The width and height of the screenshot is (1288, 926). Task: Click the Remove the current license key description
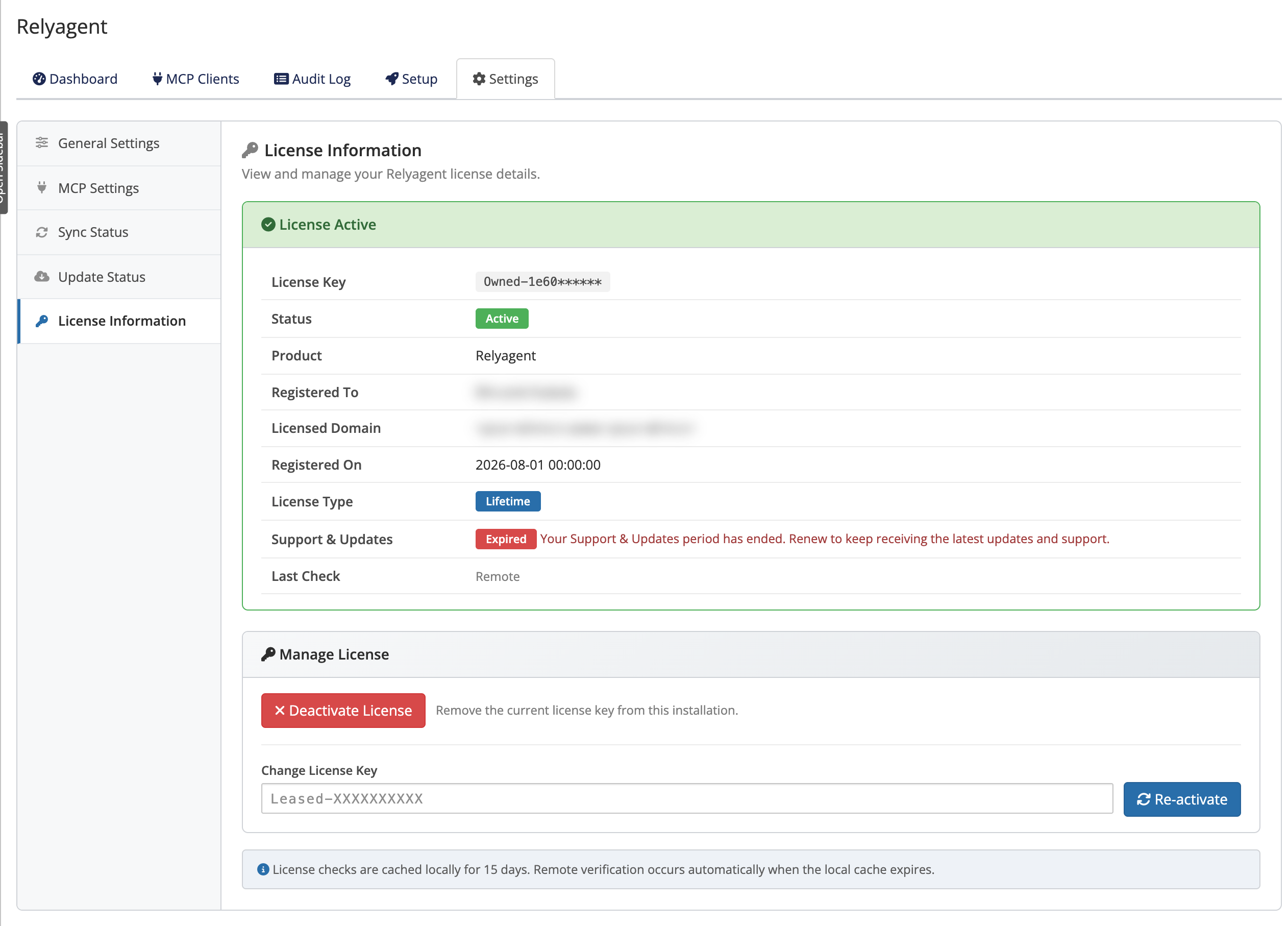(x=587, y=710)
